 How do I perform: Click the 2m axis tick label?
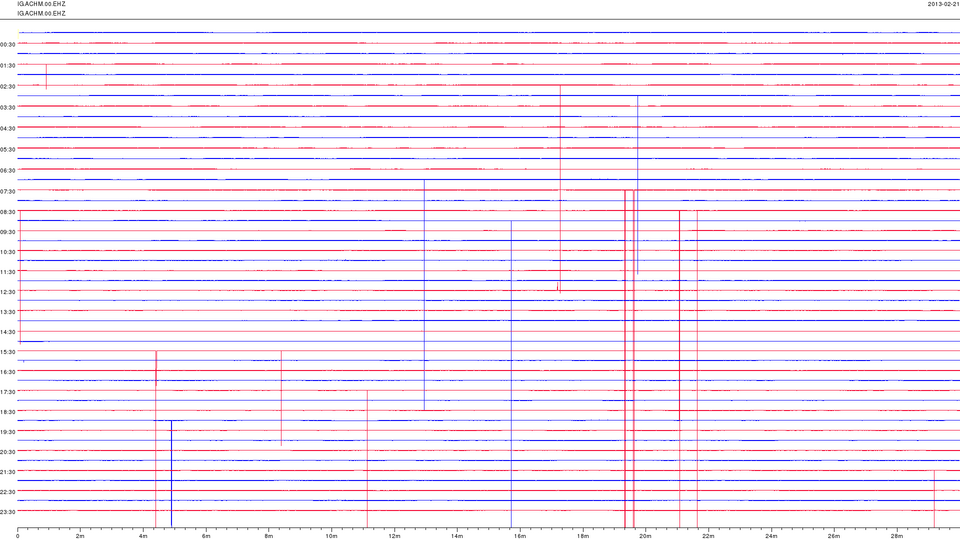point(80,536)
